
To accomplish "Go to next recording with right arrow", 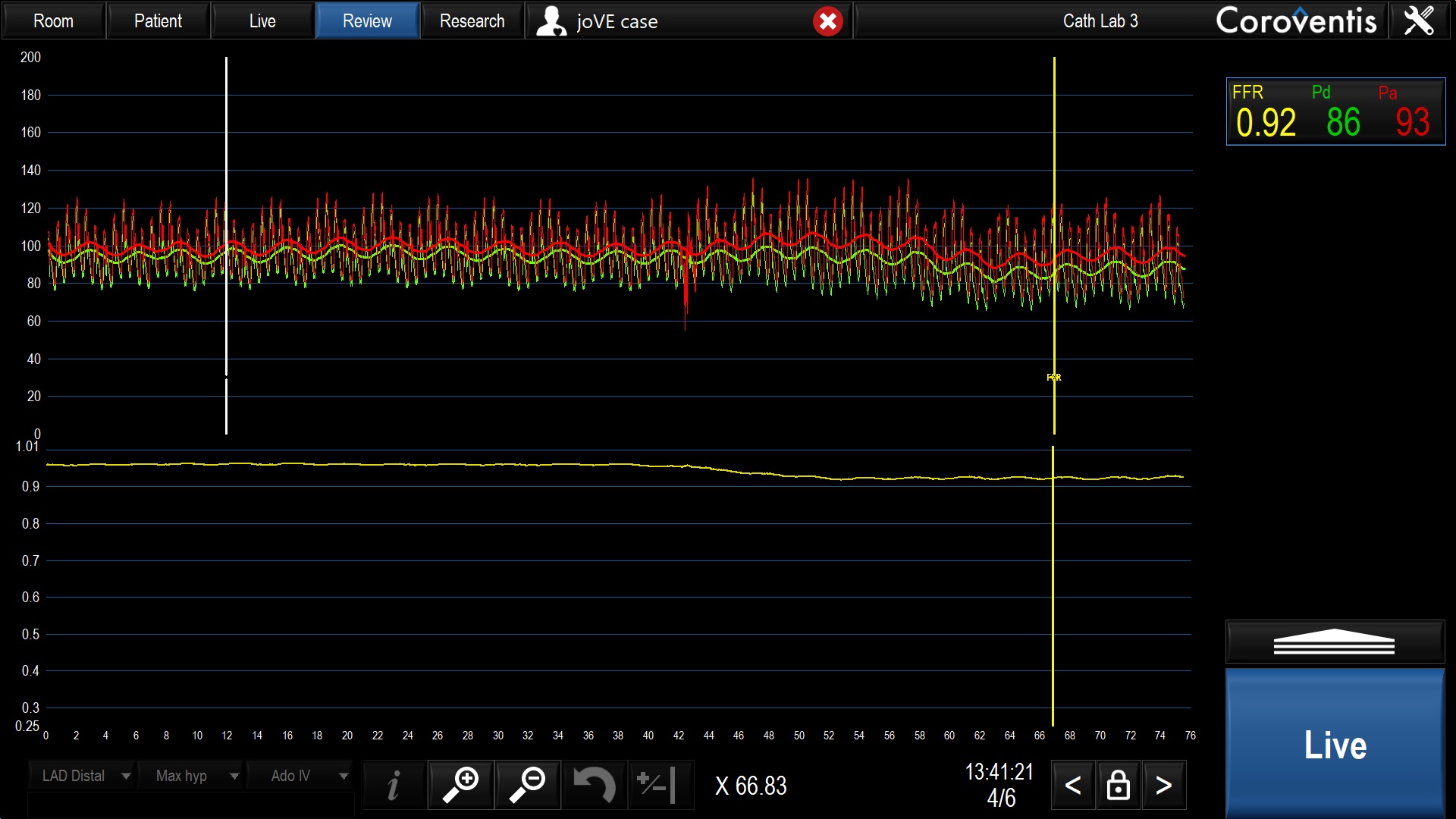I will 1163,785.
